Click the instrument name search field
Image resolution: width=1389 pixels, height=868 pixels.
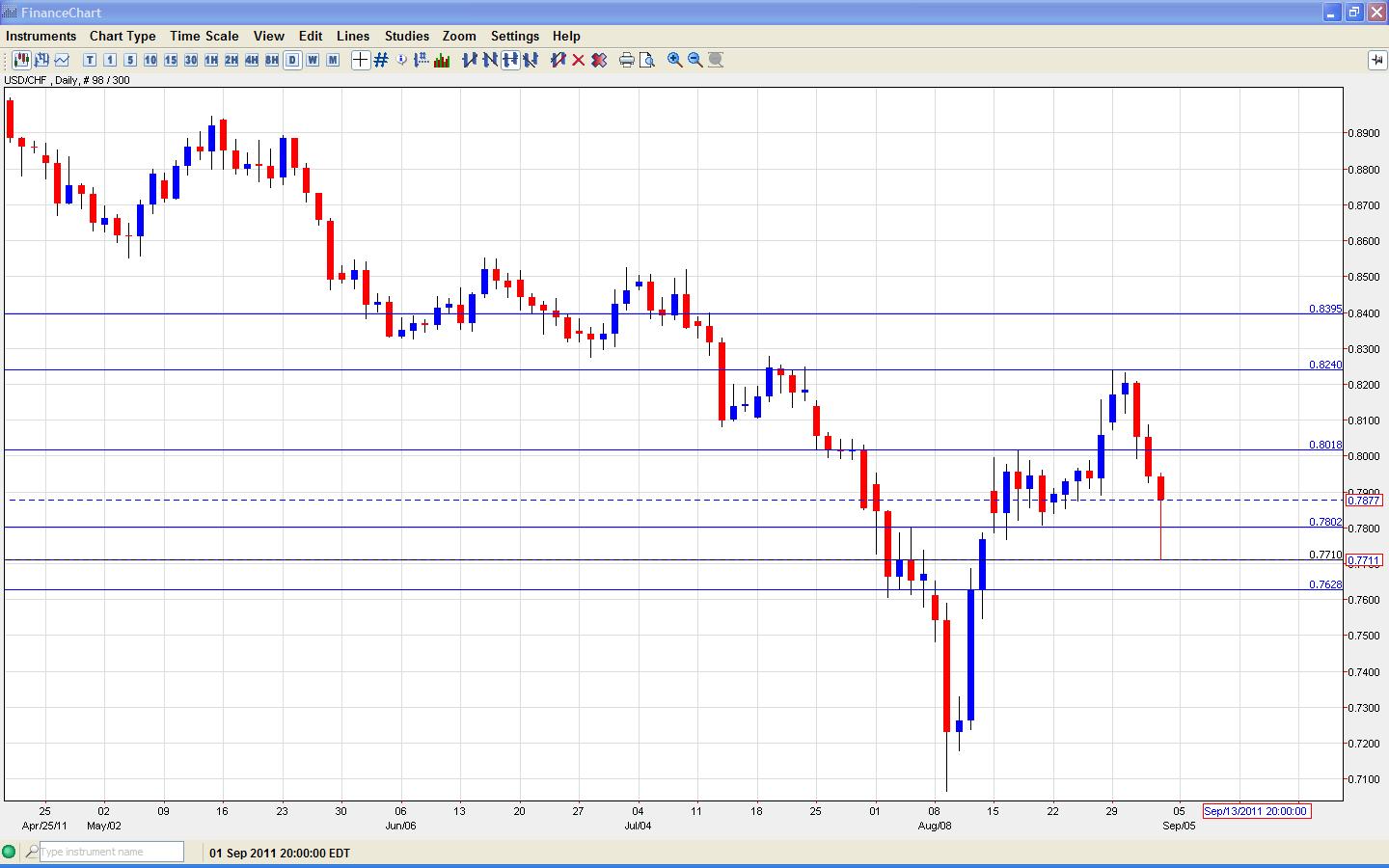pyautogui.click(x=111, y=852)
